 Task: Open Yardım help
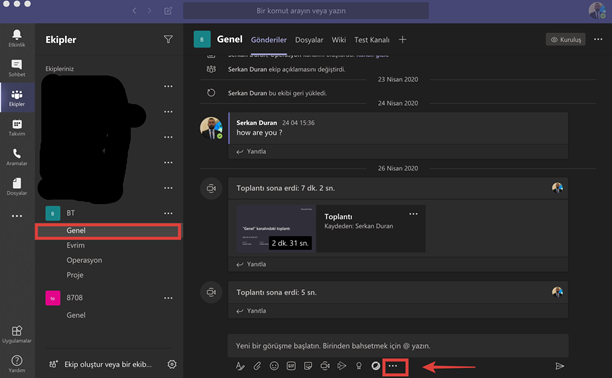pos(17,364)
